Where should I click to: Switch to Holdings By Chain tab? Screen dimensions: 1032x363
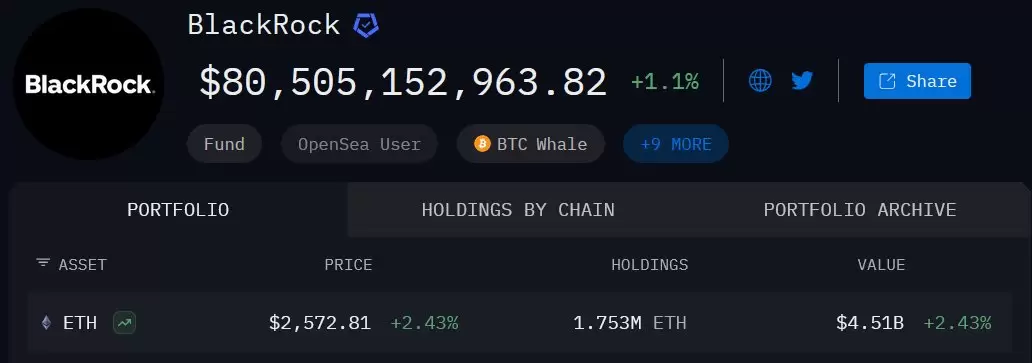(518, 210)
